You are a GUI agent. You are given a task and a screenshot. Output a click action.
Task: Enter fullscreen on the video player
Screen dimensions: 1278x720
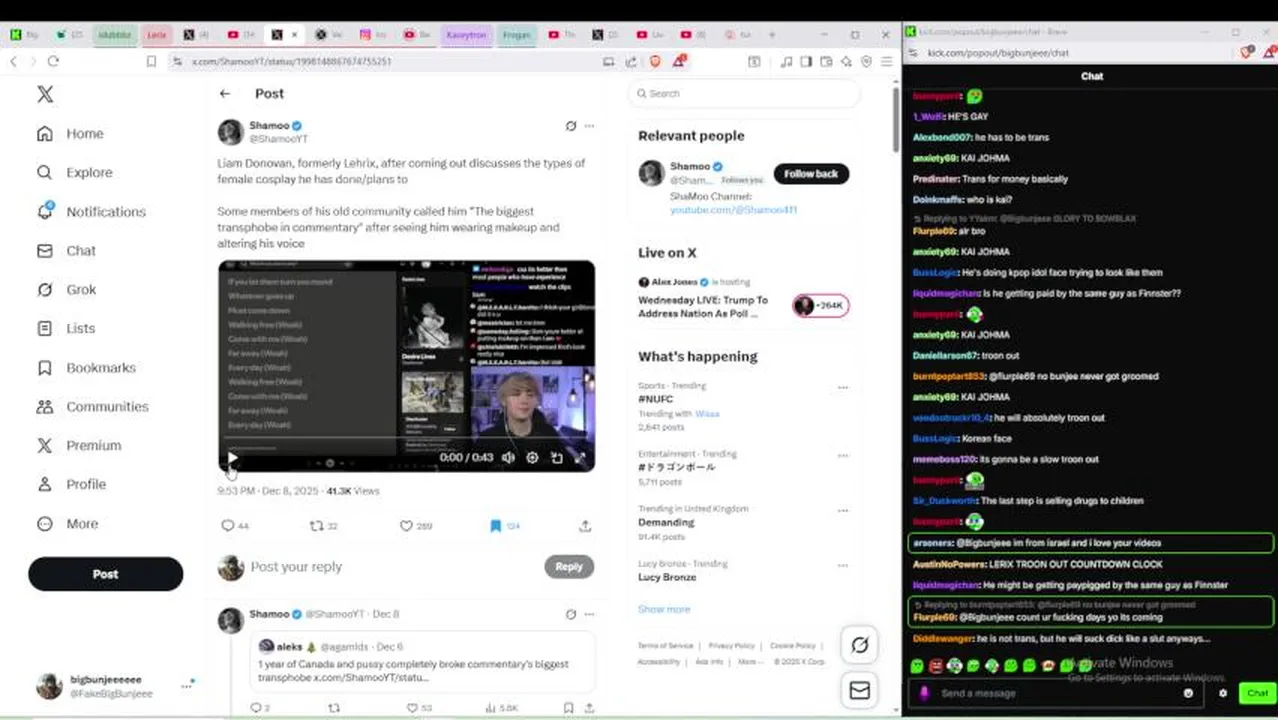tap(580, 457)
